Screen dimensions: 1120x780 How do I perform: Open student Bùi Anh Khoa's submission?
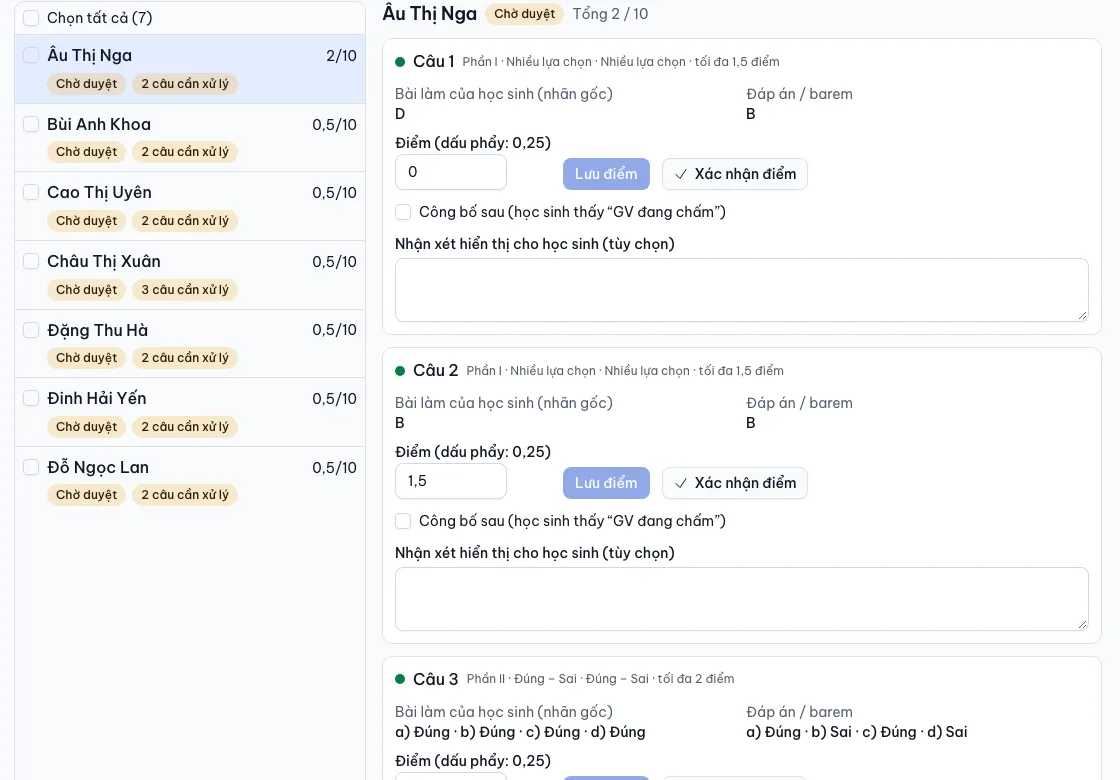click(190, 138)
